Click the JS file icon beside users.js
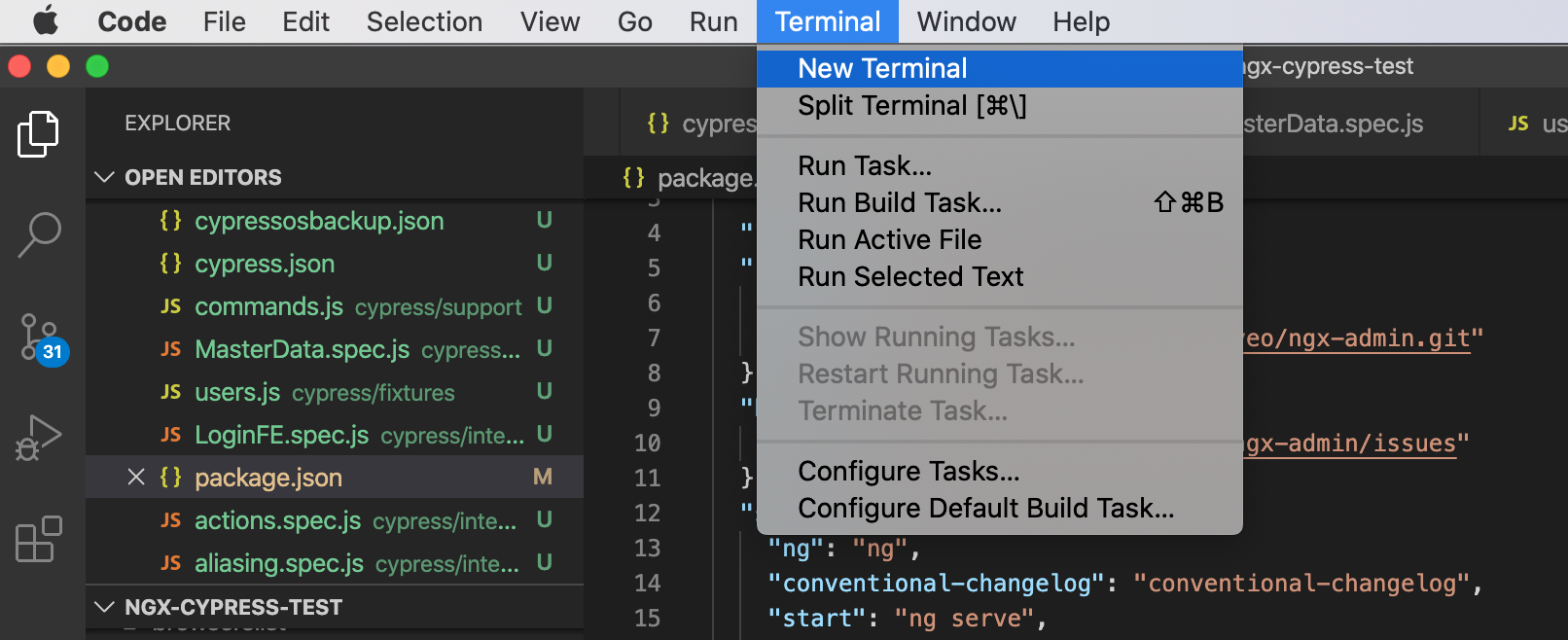The width and height of the screenshot is (1568, 640). click(170, 392)
